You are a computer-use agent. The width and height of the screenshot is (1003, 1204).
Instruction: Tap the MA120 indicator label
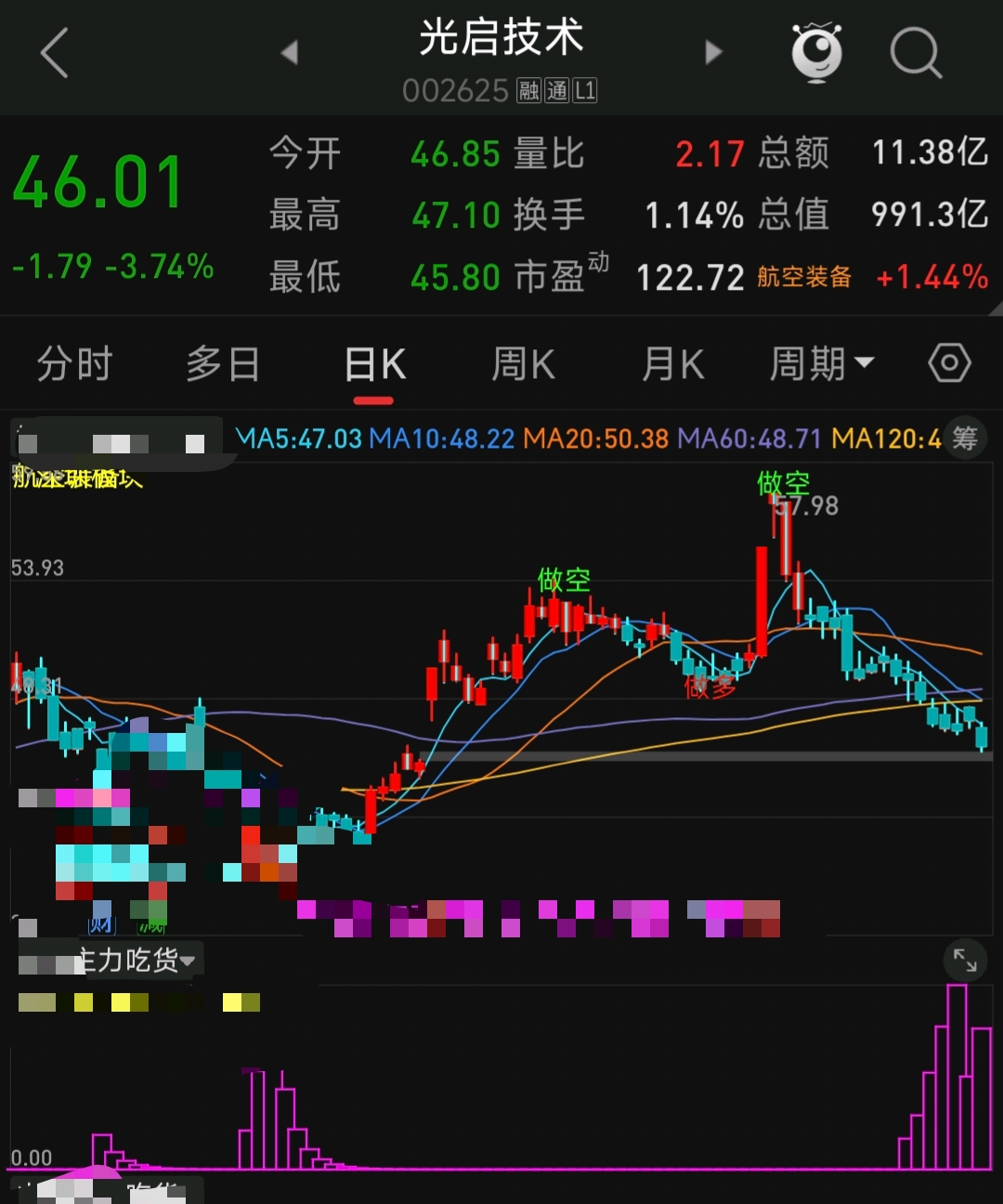point(886,438)
